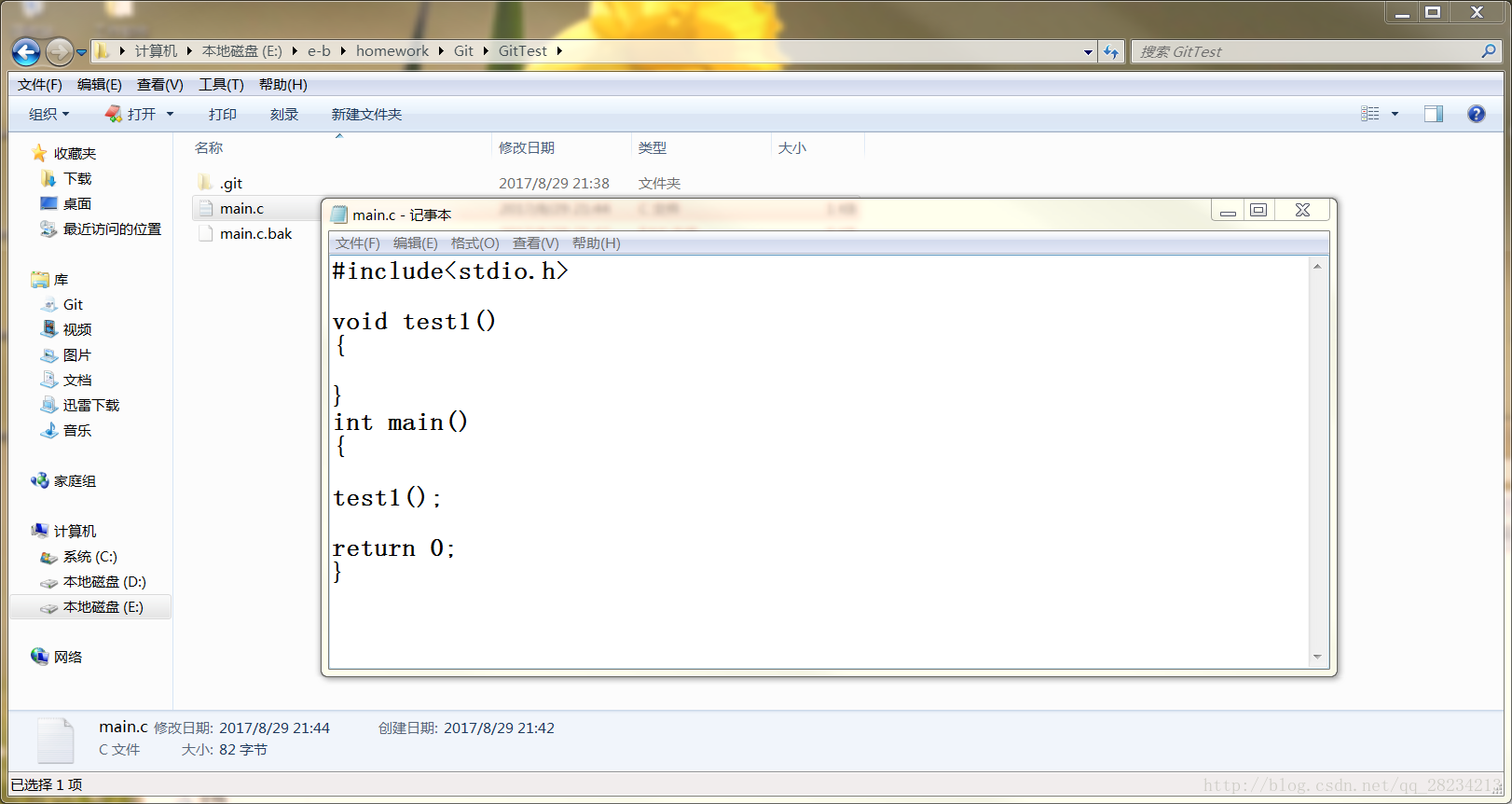
Task: Click 计算机 in breadcrumb path
Action: (156, 51)
